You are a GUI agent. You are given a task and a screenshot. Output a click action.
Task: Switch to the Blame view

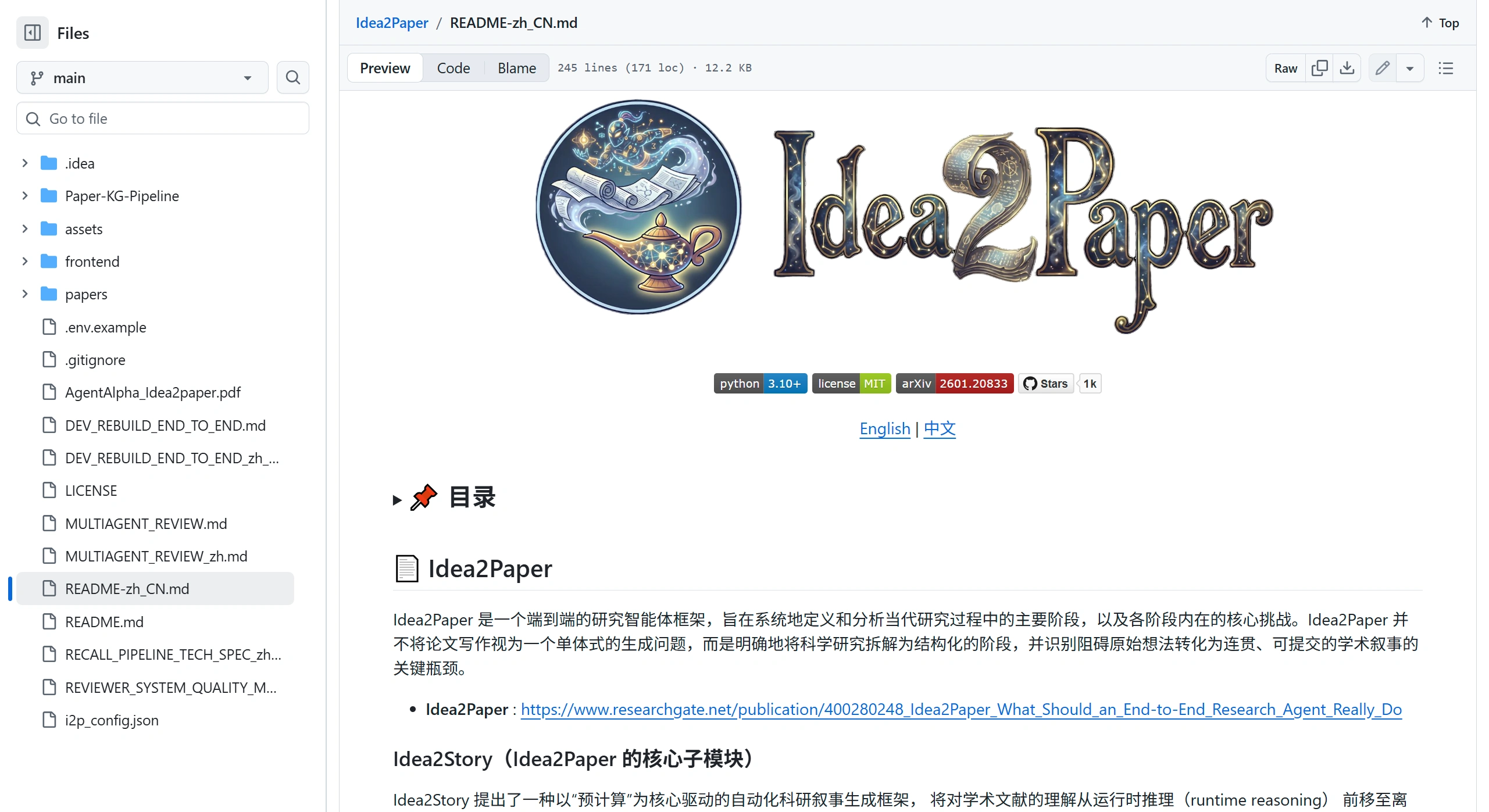click(x=516, y=67)
